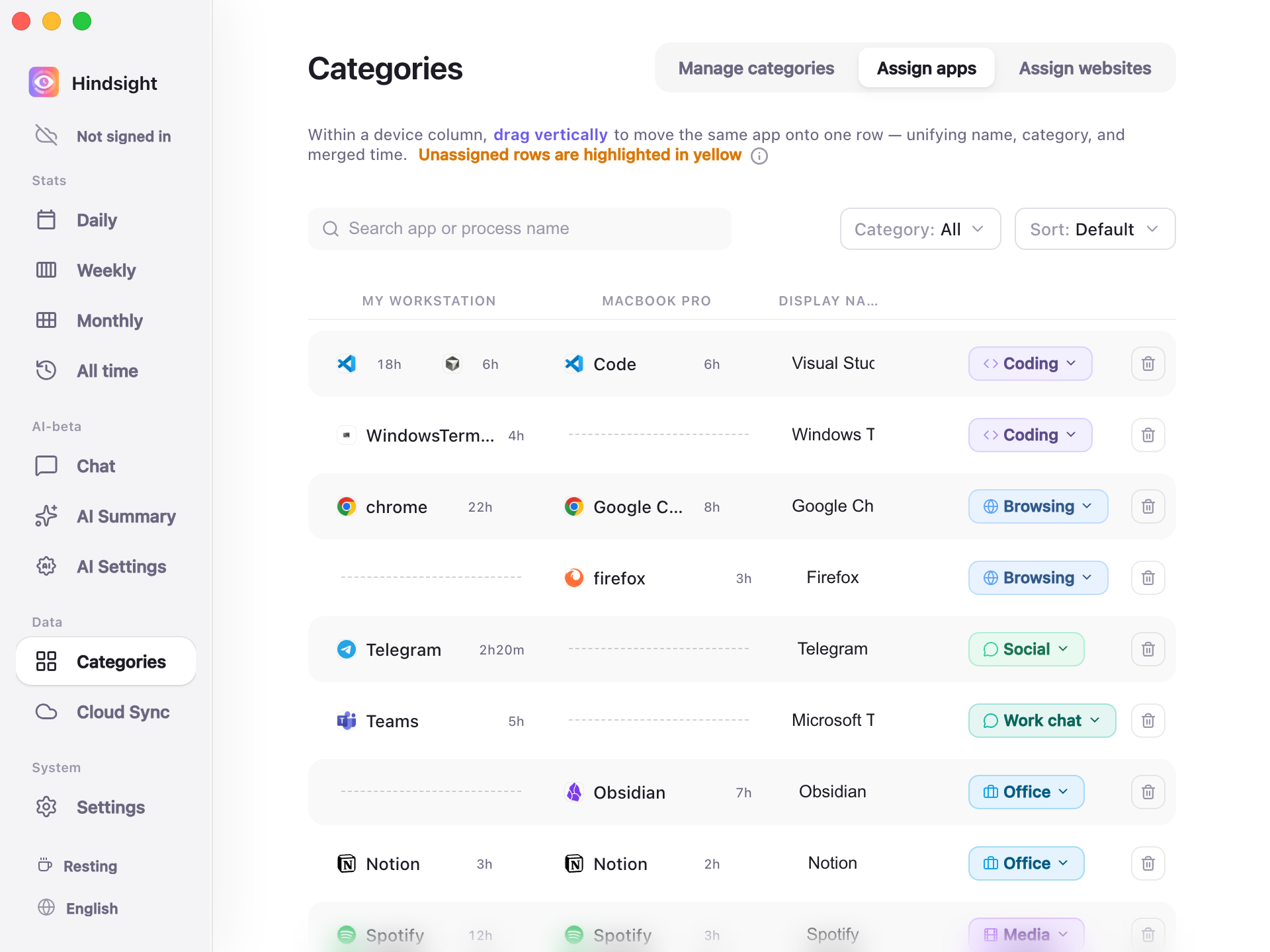Open AI Settings in the sidebar
This screenshot has width=1270, height=952.
coord(106,567)
